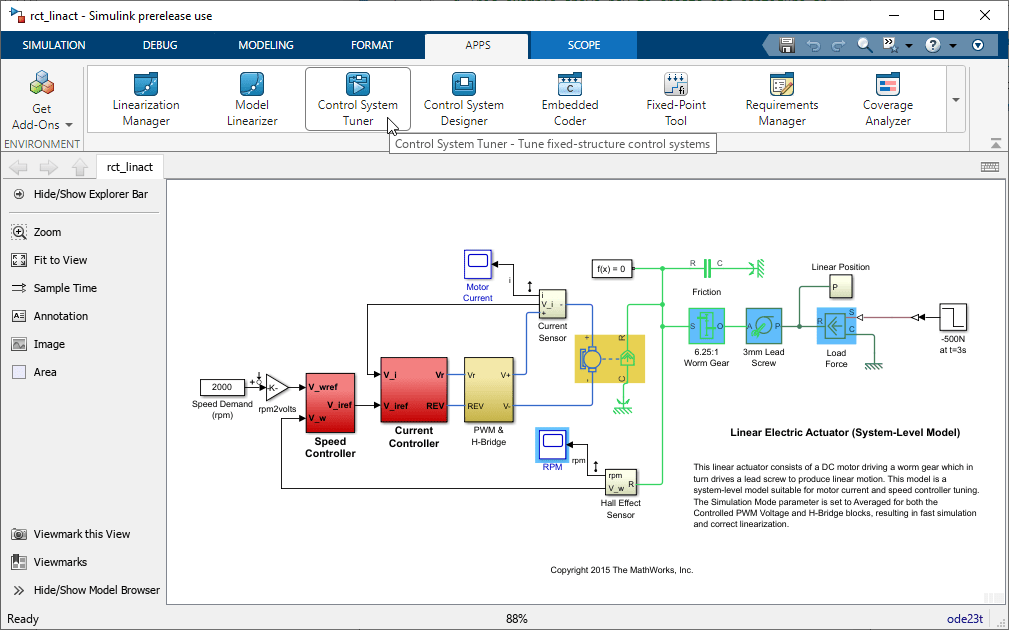Launch the Fixed-Point Tool app
The image size is (1009, 630).
click(676, 99)
